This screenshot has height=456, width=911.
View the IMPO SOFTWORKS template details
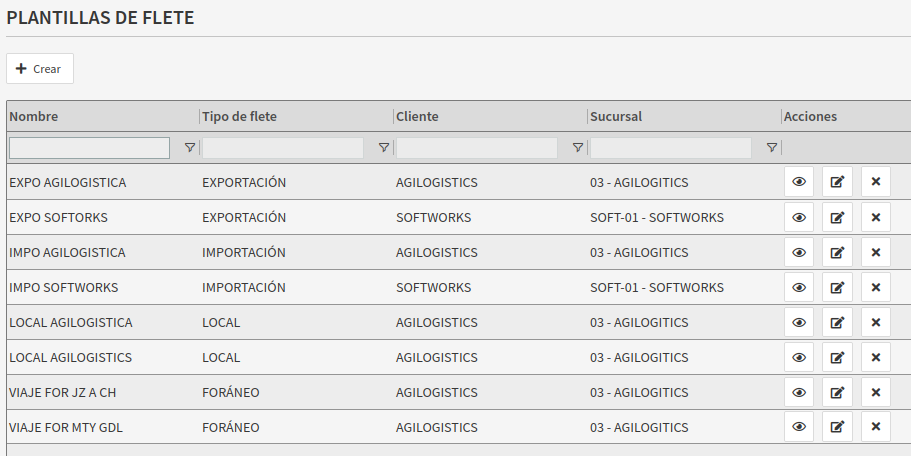[799, 287]
